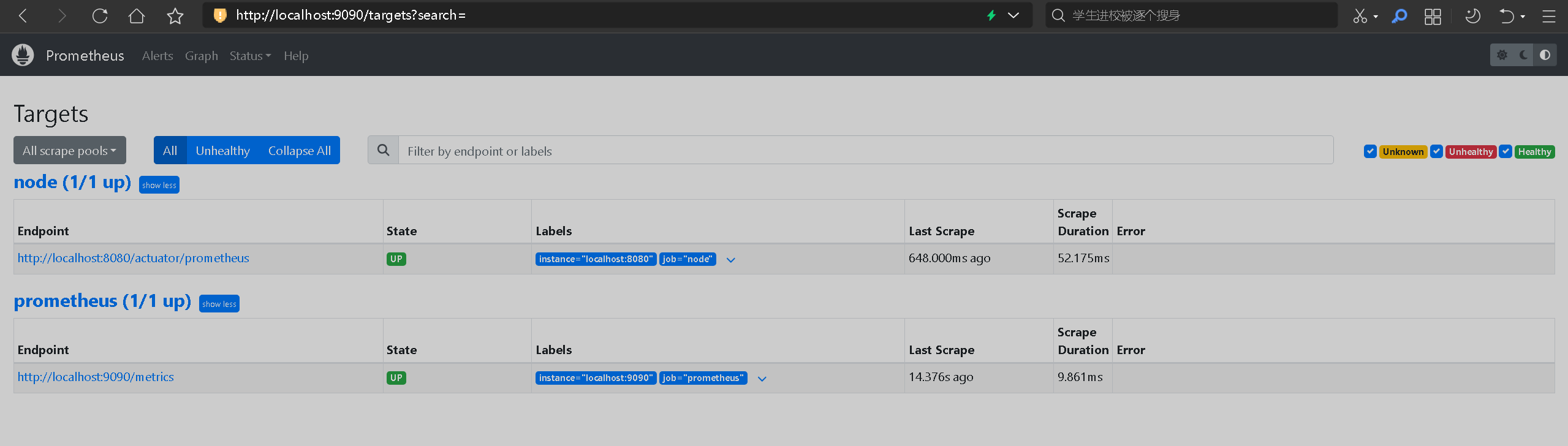Open localhost:8080 actuator prometheus endpoint link
This screenshot has width=1568, height=446.
(x=134, y=258)
